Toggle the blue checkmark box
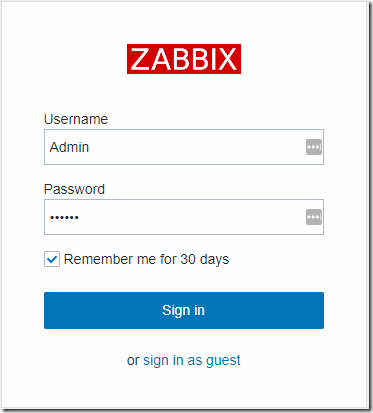Image resolution: width=373 pixels, height=413 pixels. coord(52,259)
